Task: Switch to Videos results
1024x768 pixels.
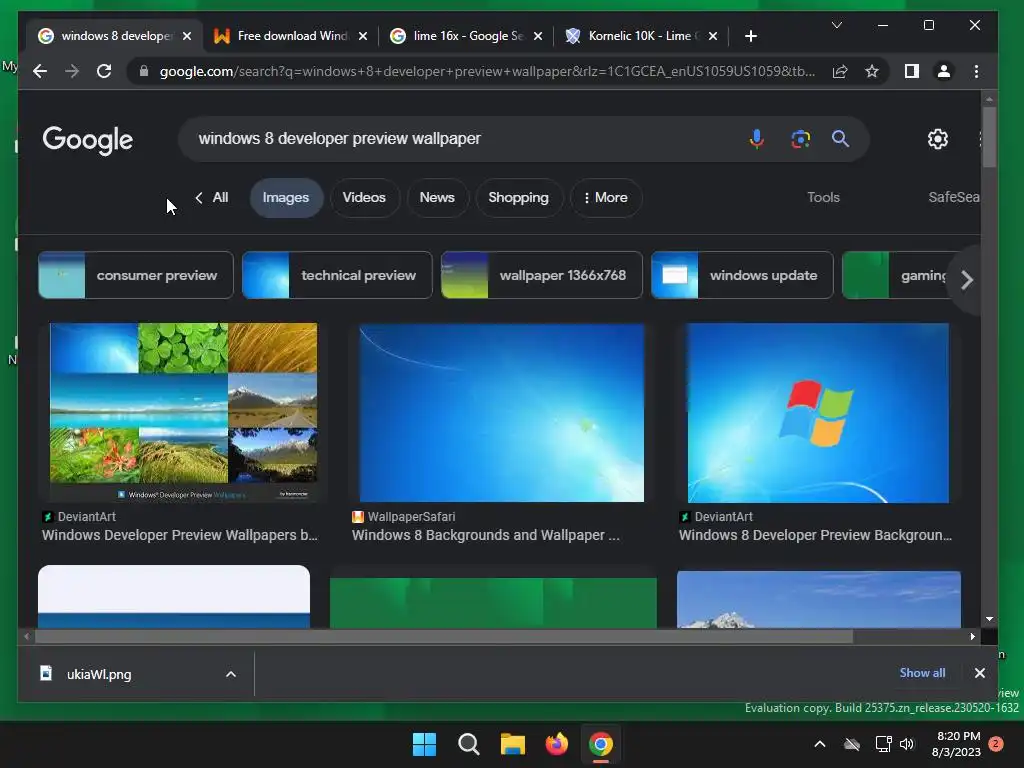Action: pos(364,197)
